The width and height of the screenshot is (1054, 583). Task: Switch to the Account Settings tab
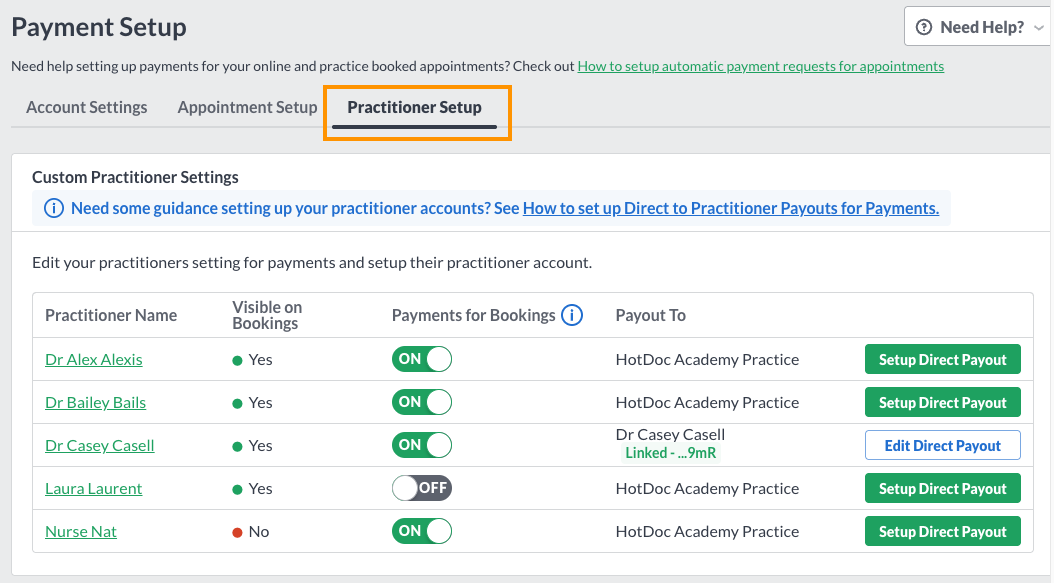point(87,107)
